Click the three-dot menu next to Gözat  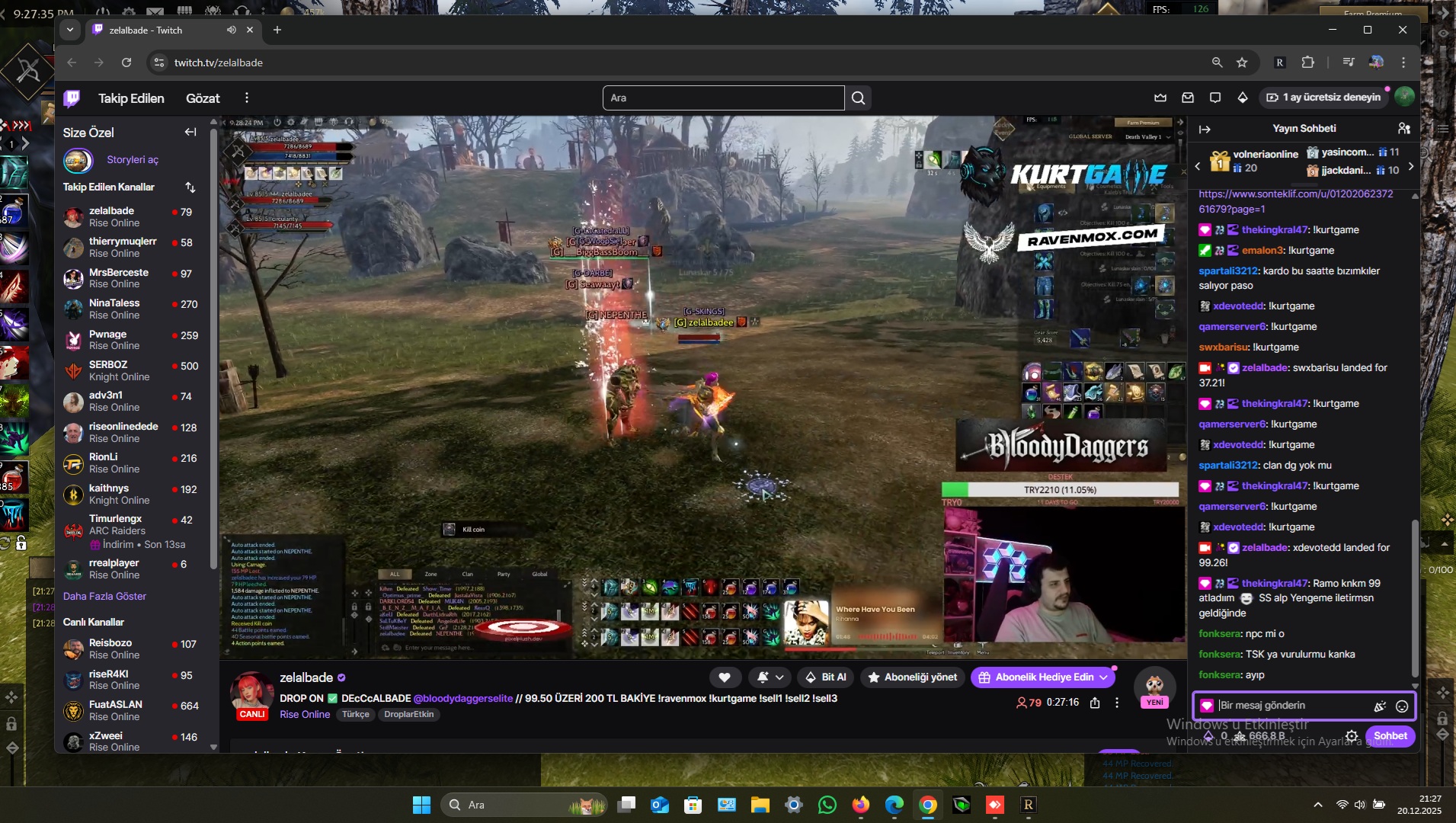click(246, 98)
